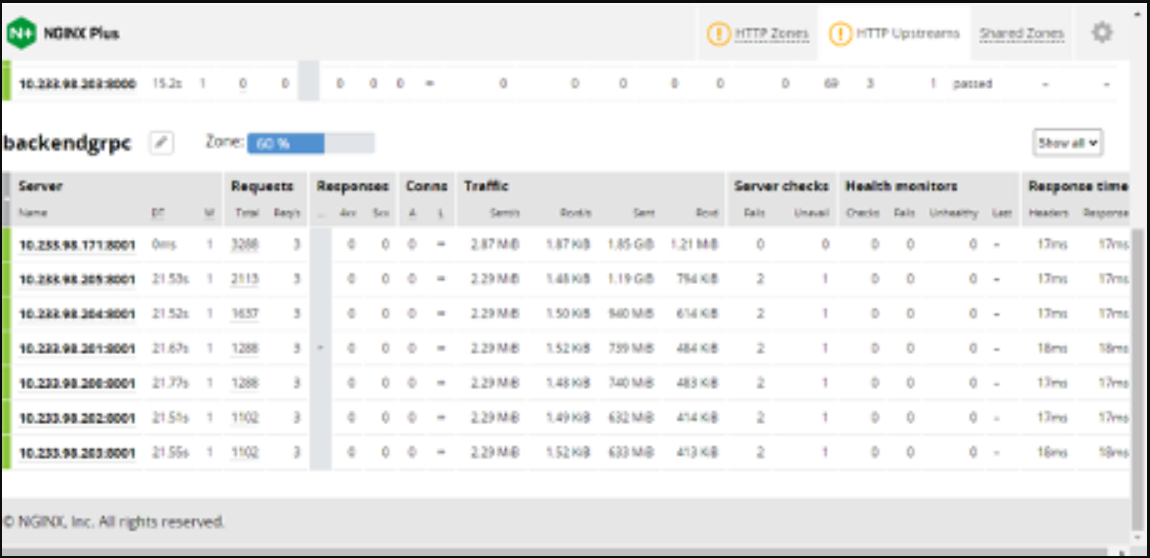Open the Shared Zones tab
This screenshot has height=558, width=1150.
tap(1022, 33)
